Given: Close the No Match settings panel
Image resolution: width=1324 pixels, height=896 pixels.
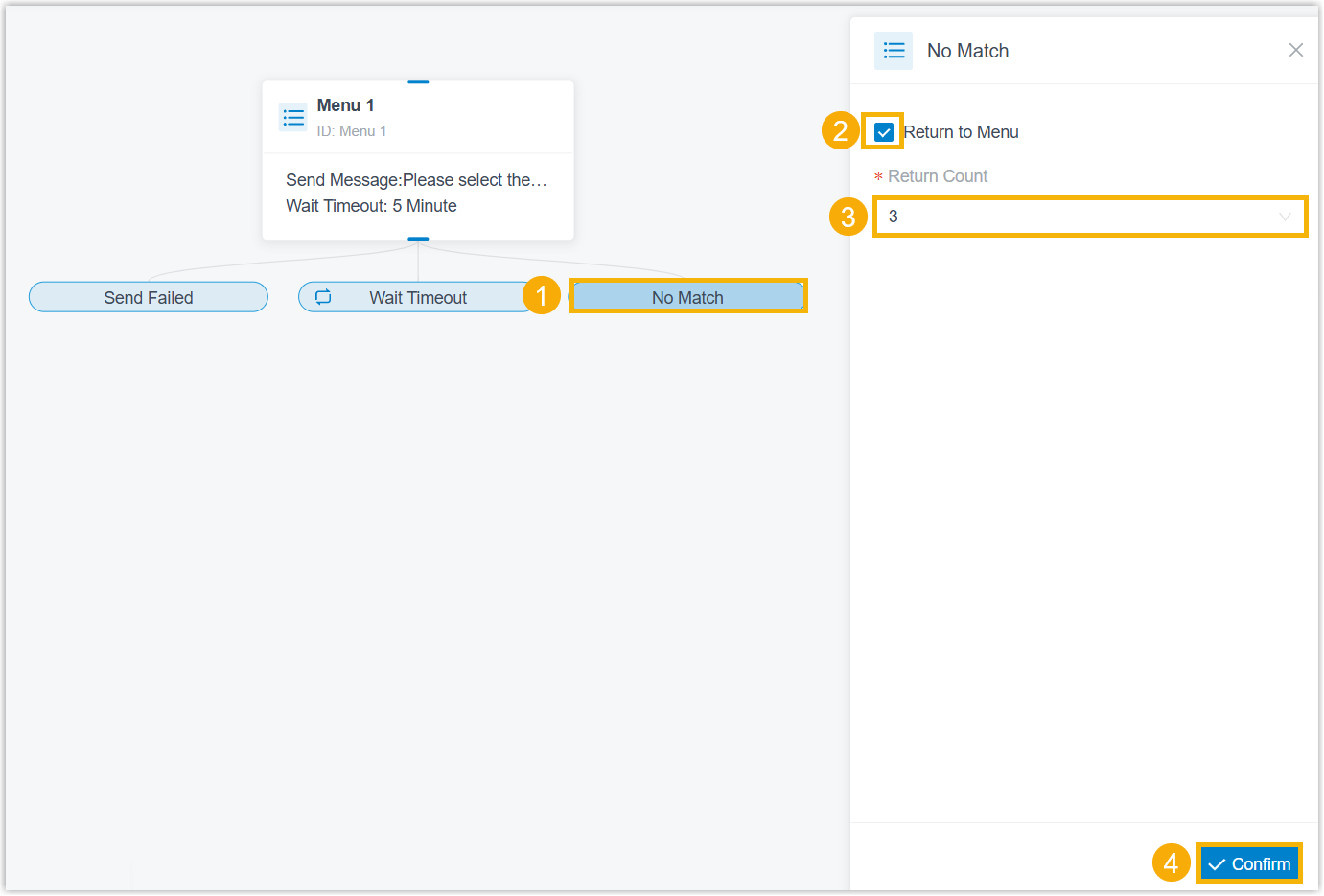Looking at the screenshot, I should [x=1295, y=50].
